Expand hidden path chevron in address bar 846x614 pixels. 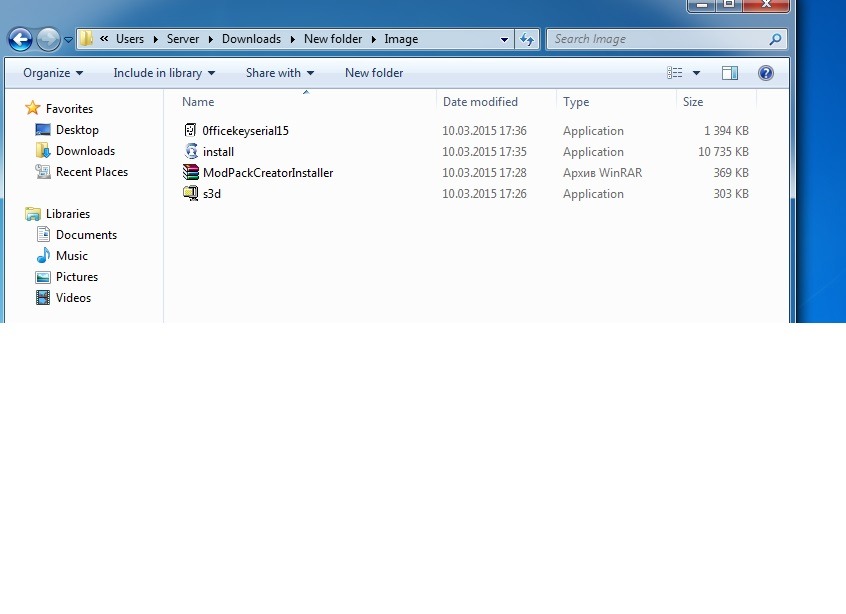(x=104, y=39)
